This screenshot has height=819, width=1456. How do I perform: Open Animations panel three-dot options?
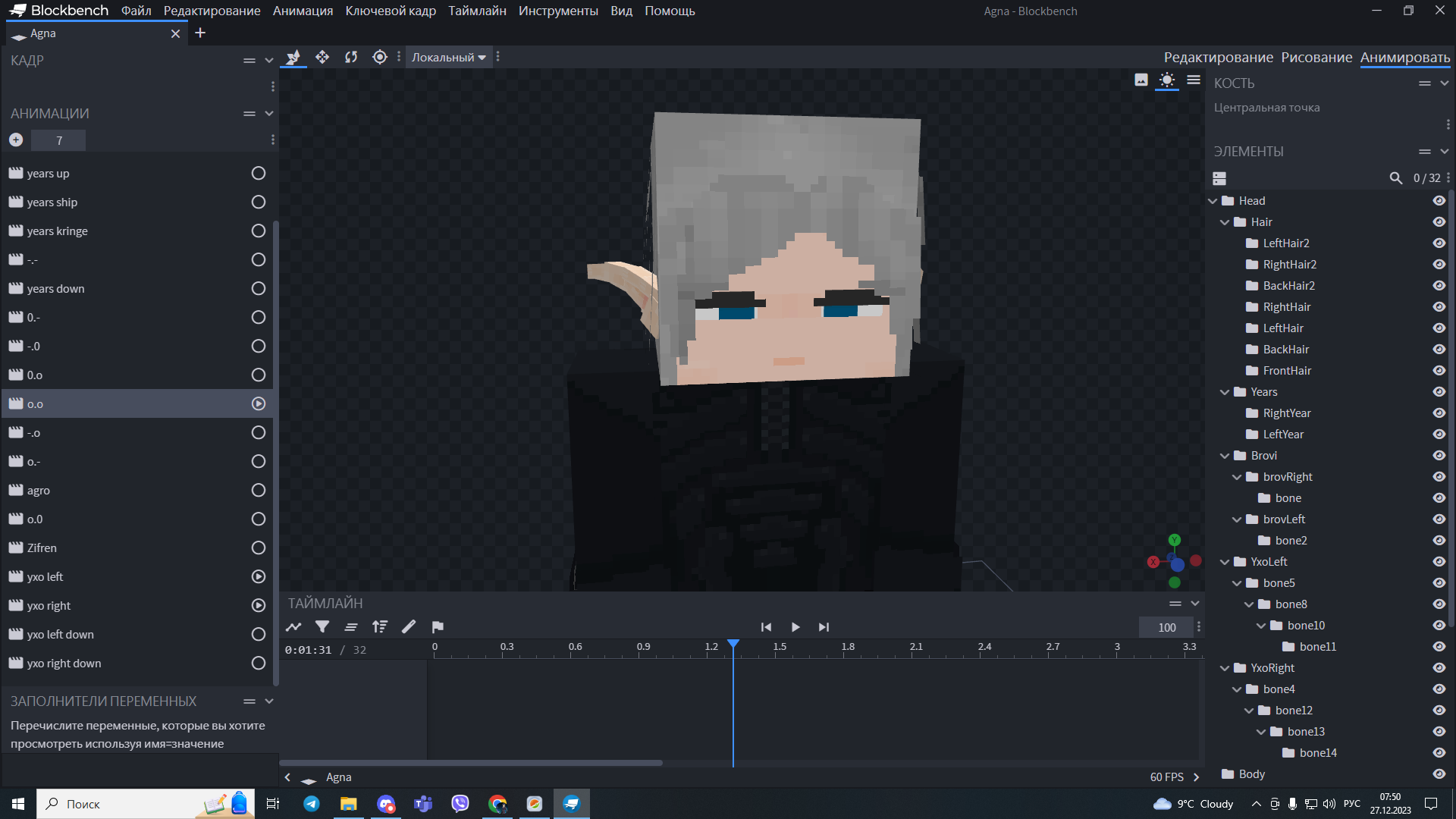pos(273,140)
